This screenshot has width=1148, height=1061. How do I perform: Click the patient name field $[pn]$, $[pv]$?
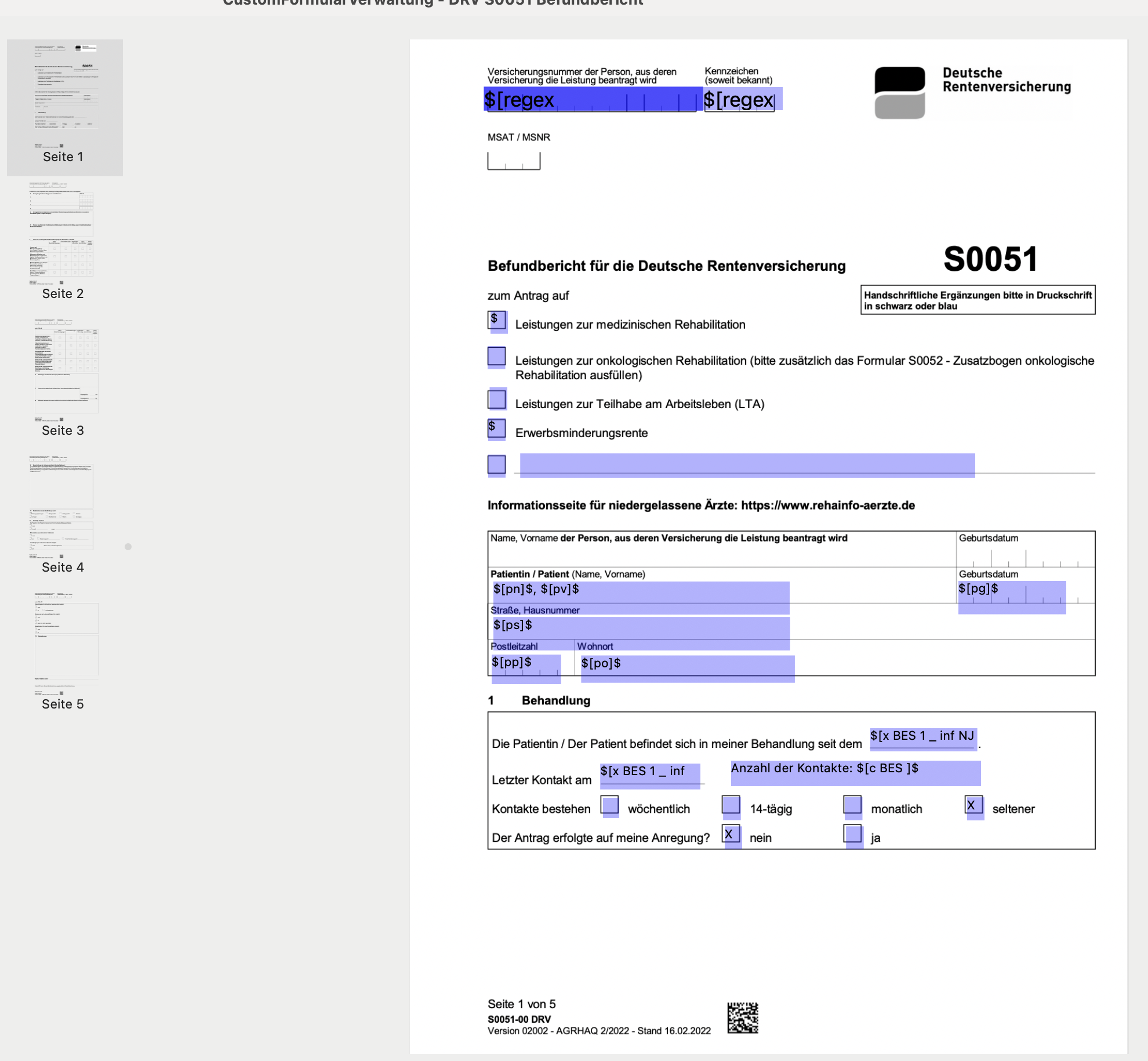click(x=640, y=597)
